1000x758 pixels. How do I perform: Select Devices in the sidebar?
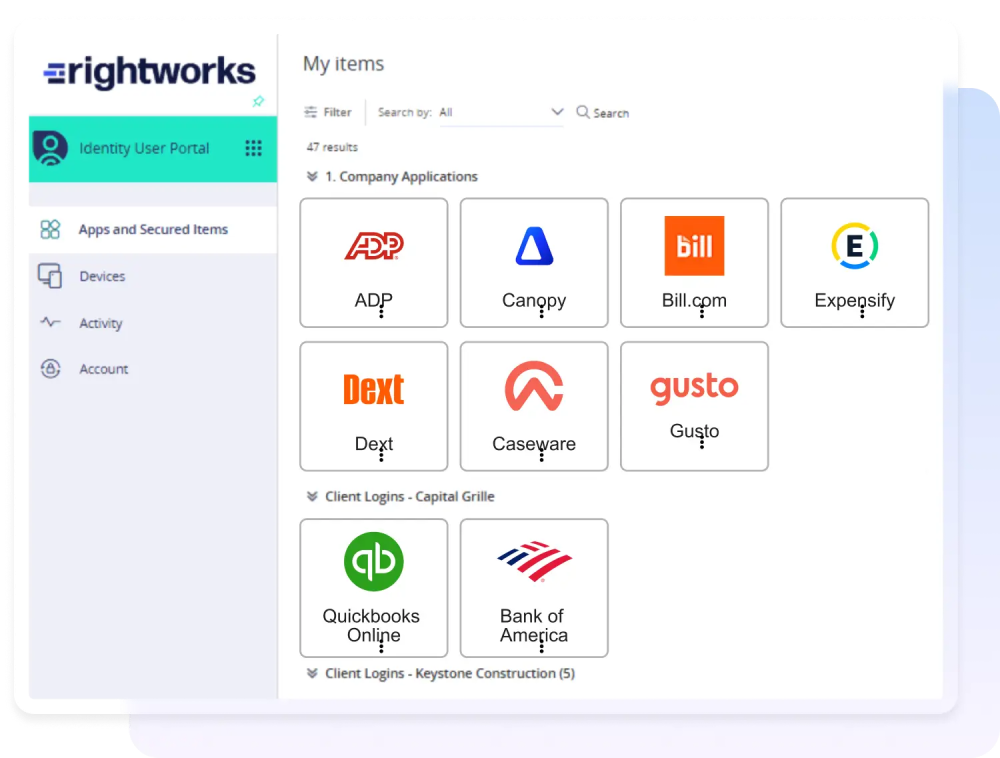(103, 276)
